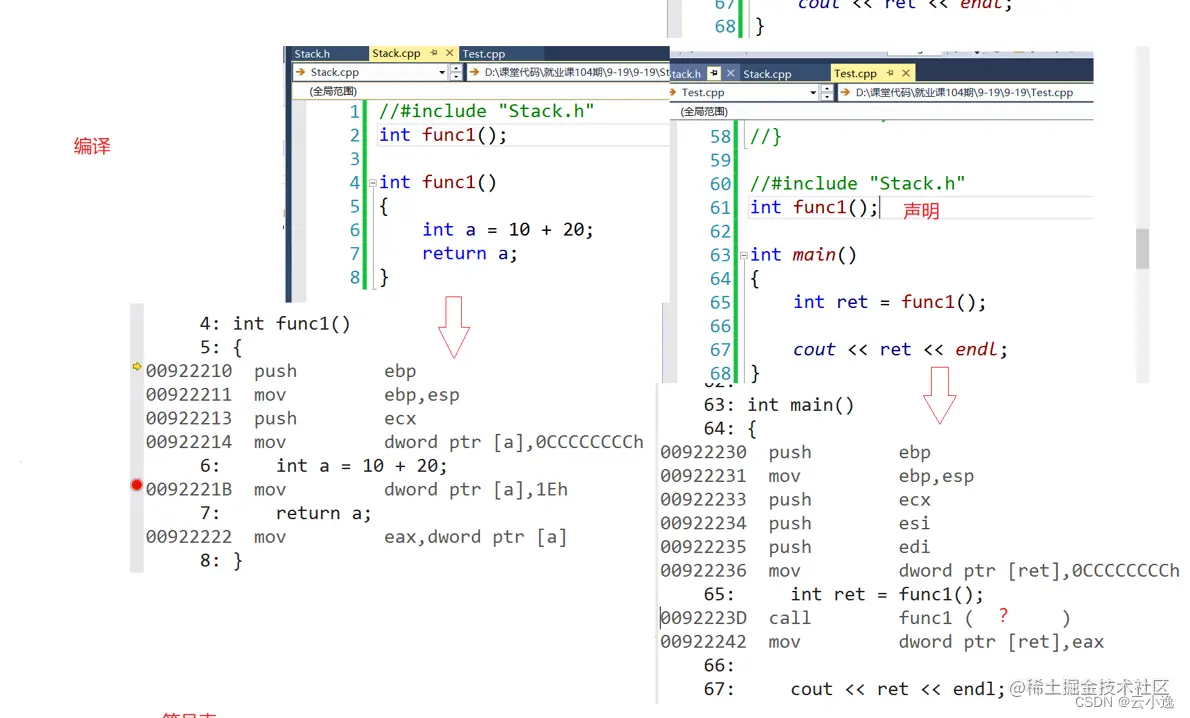The height and width of the screenshot is (718, 1190).
Task: Click the pin icon on right Stack.h tab
Action: 713,73
